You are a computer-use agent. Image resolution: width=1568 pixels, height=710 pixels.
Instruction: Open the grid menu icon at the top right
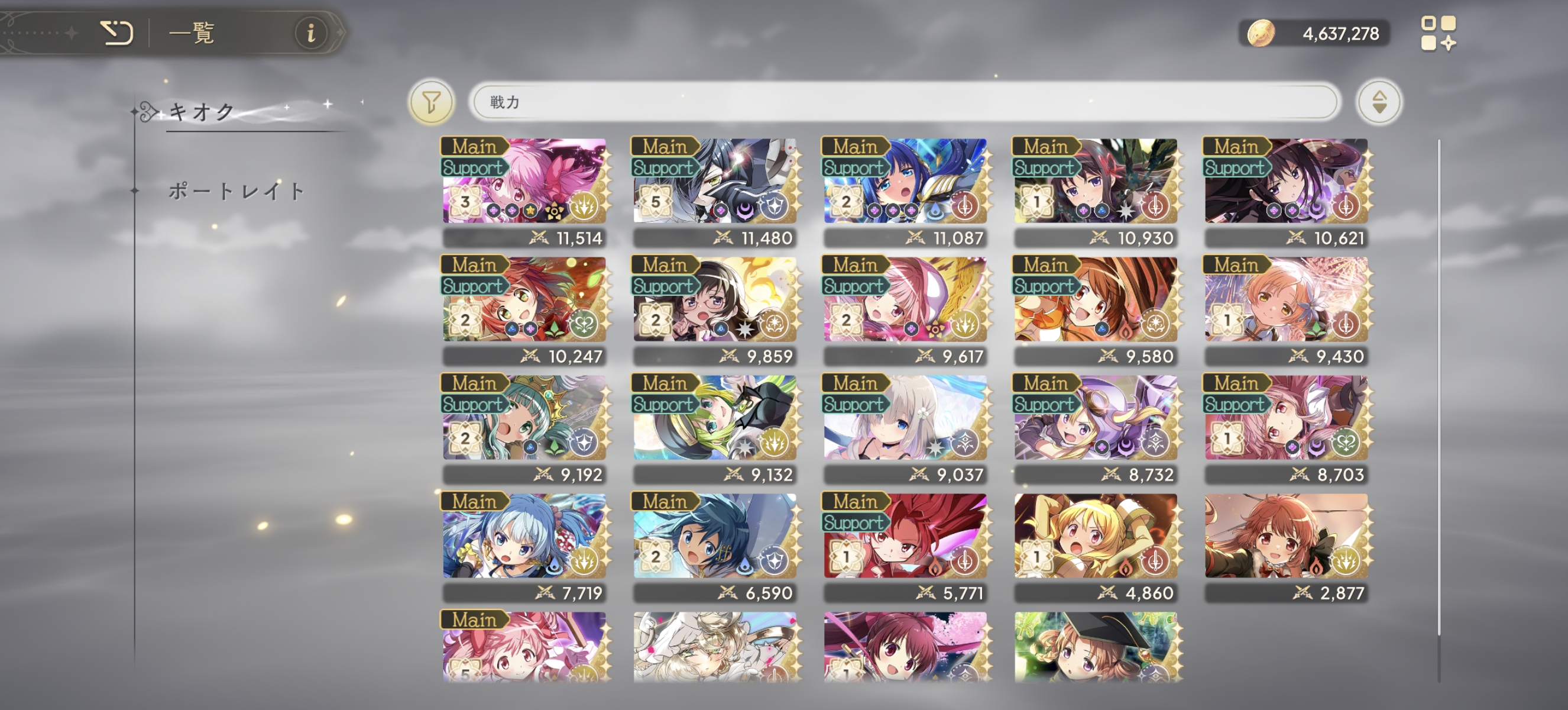click(x=1439, y=33)
